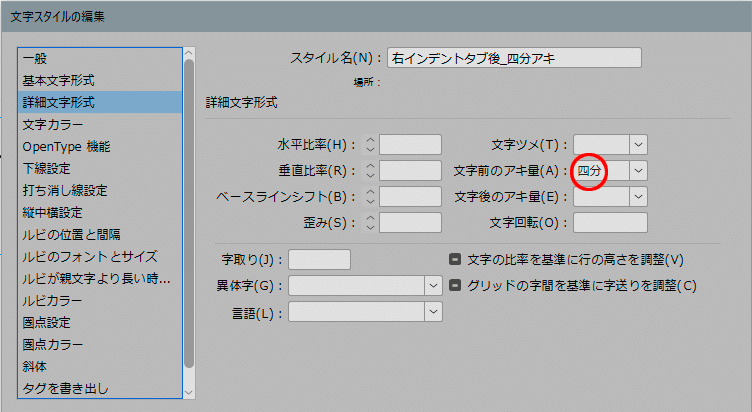Open the 文字カラー category
The width and height of the screenshot is (752, 412).
pyautogui.click(x=100, y=124)
